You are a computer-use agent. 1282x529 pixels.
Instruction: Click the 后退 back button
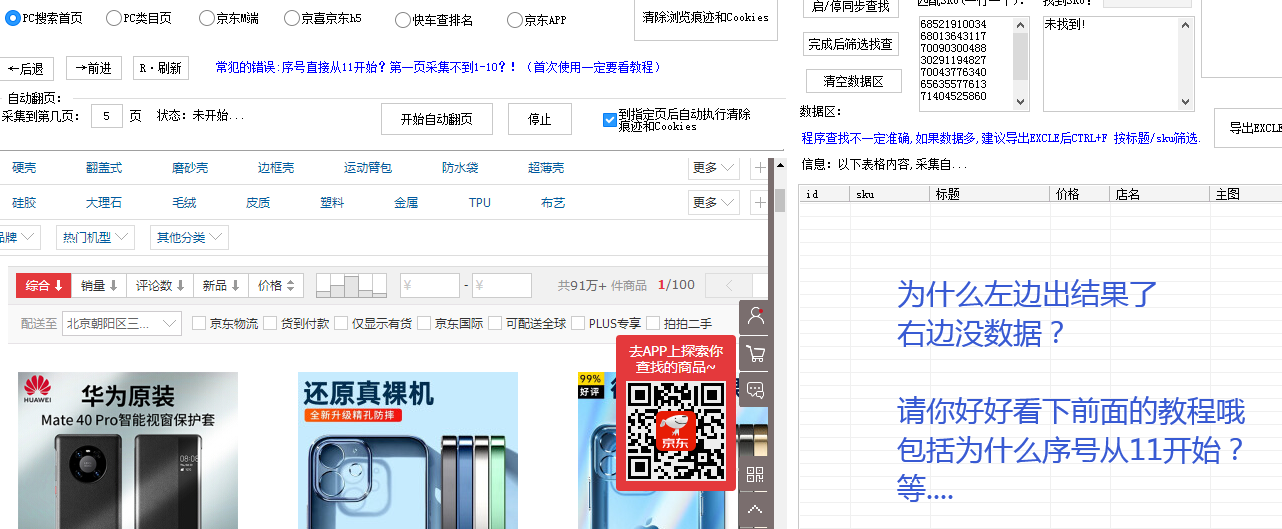coord(26,68)
